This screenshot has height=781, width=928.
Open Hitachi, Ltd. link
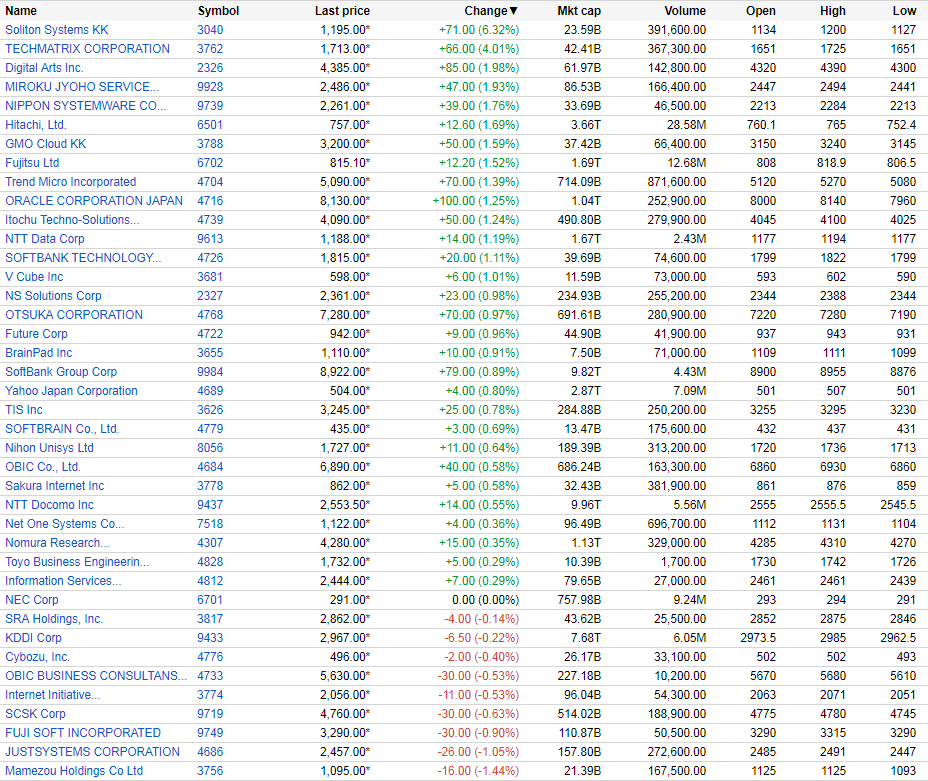coord(36,125)
